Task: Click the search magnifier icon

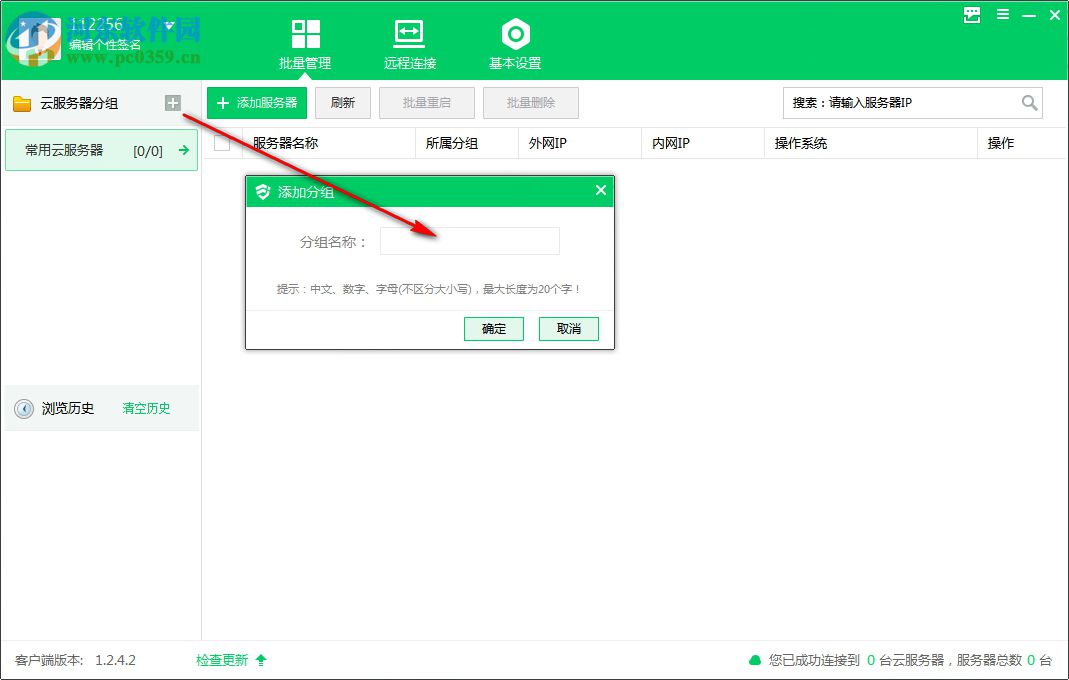Action: 1030,103
